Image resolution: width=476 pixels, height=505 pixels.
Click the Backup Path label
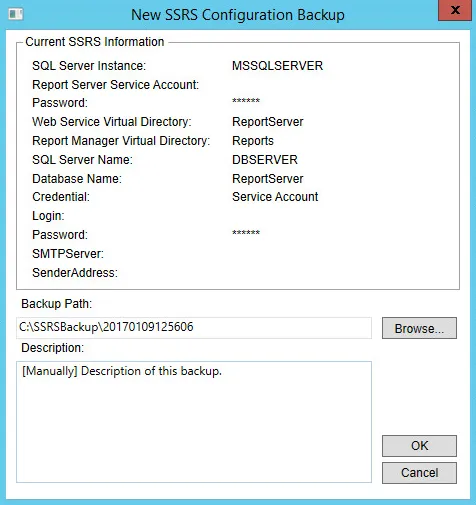pos(57,304)
